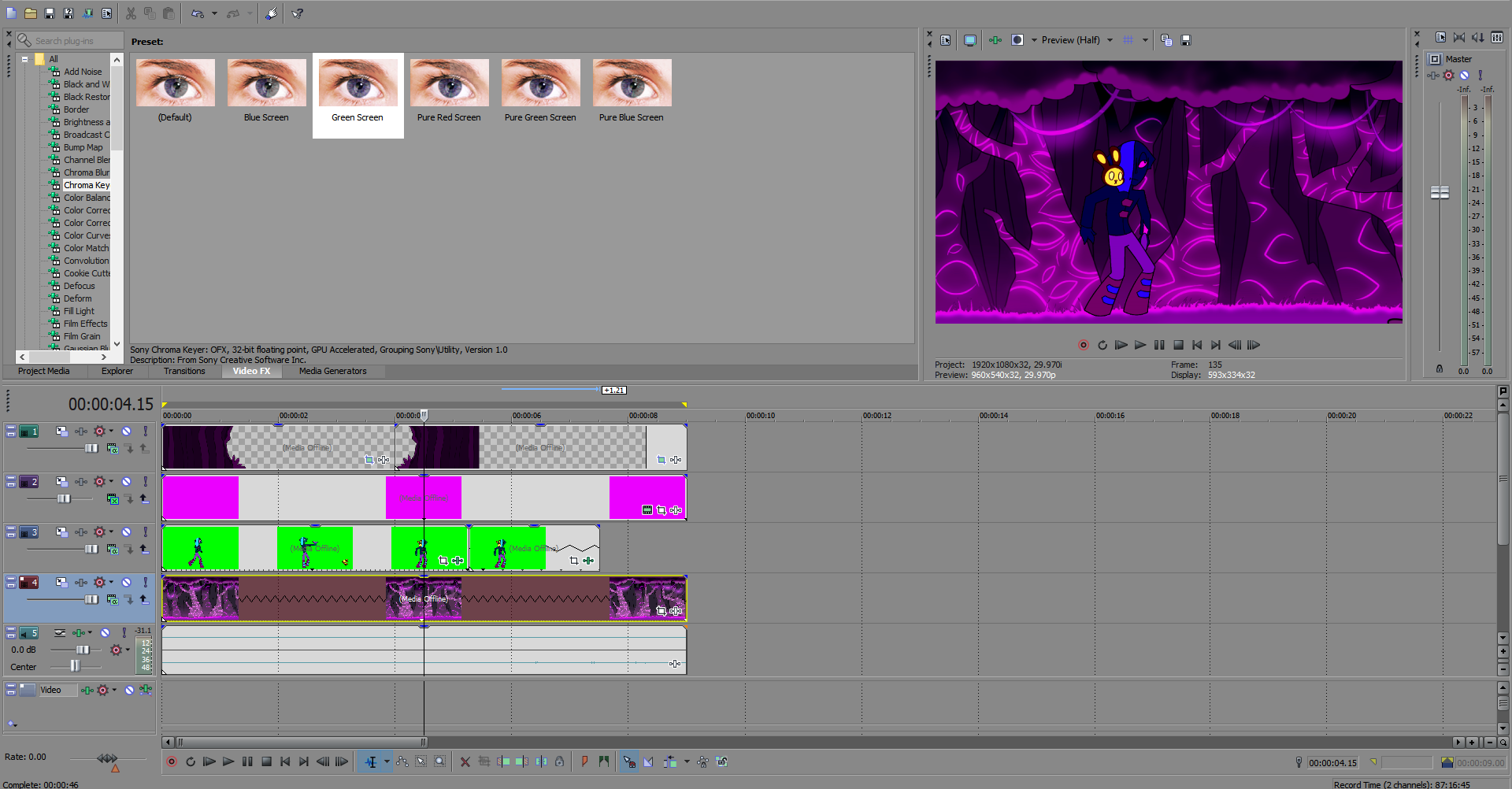This screenshot has width=1512, height=789.
Task: Select Chroma Key in plug-in list
Action: point(87,185)
